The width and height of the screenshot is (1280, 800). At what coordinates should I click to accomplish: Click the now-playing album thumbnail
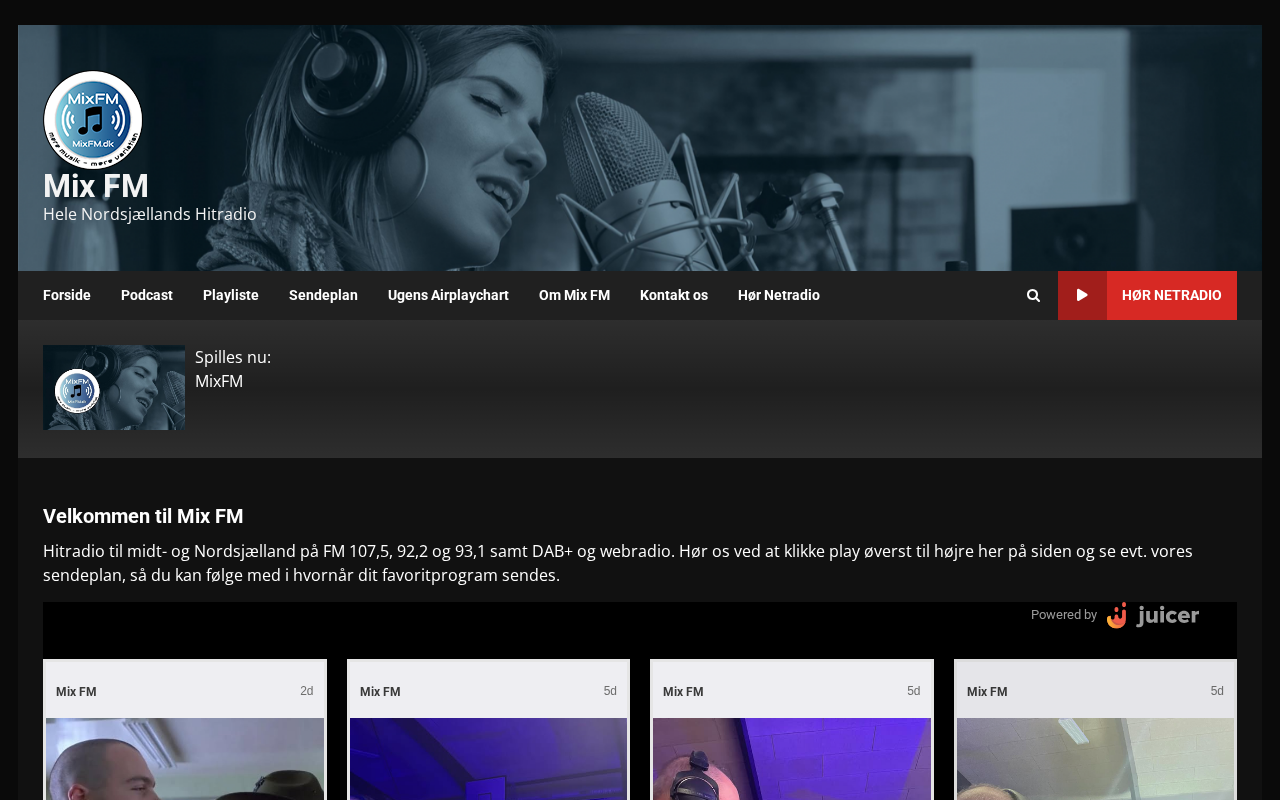(114, 388)
